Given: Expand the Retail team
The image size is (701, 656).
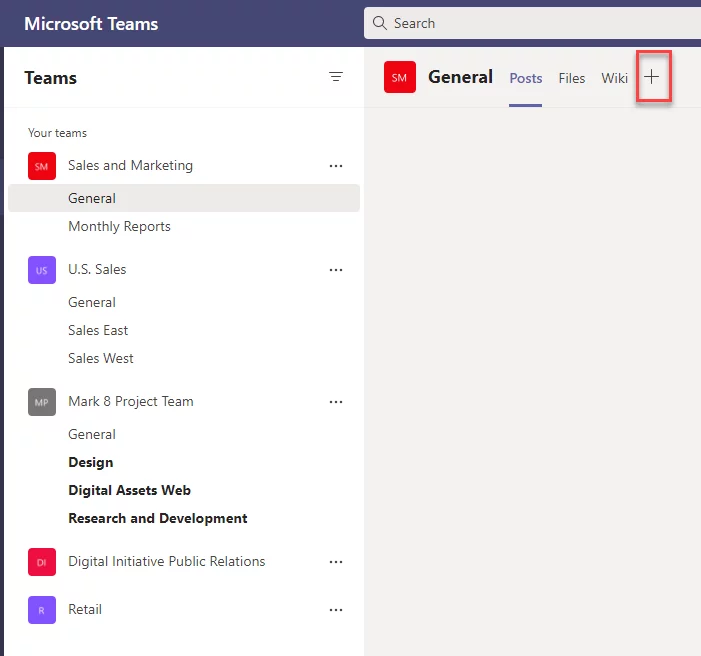Looking at the screenshot, I should pos(84,609).
